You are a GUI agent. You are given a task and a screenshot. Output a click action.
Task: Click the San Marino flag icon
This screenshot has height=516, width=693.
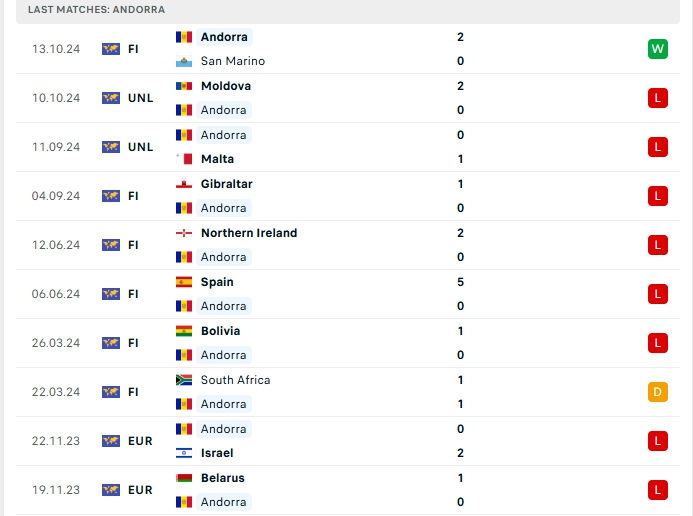click(x=184, y=61)
